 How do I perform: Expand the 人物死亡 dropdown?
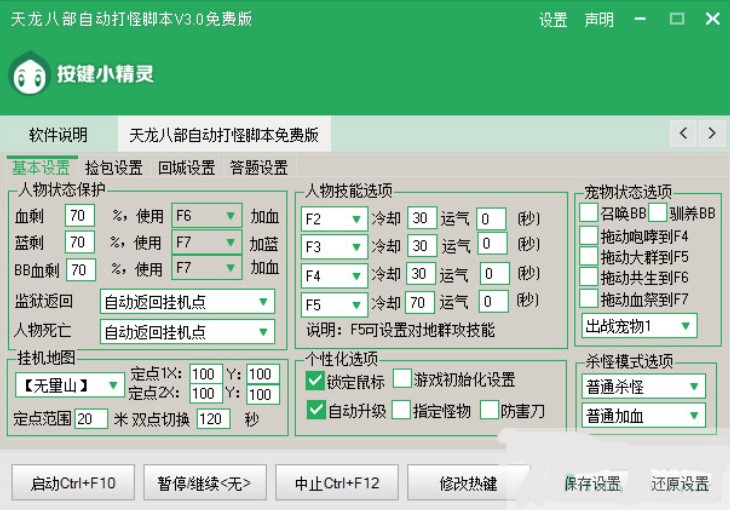pyautogui.click(x=187, y=332)
